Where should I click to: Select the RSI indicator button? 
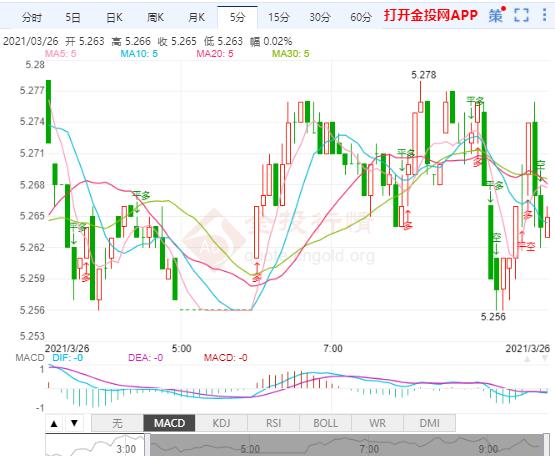click(273, 423)
